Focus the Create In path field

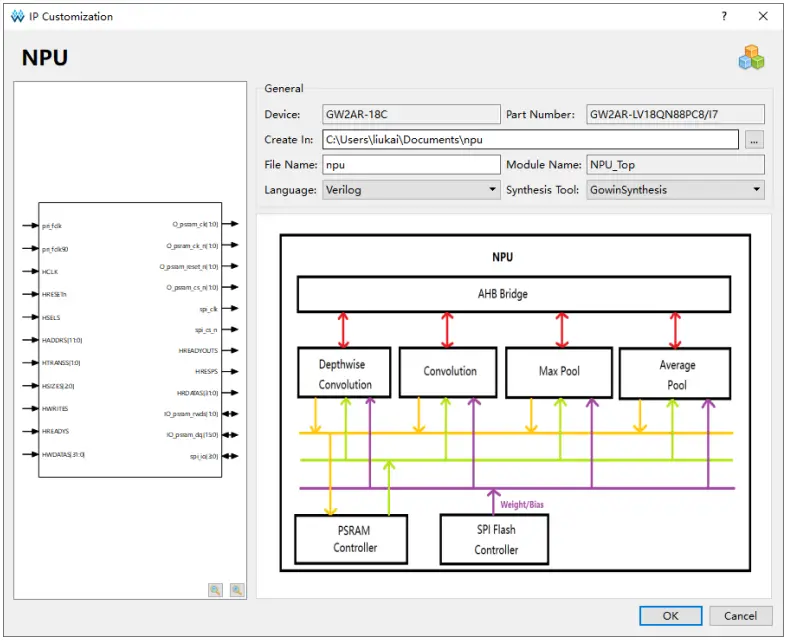tap(530, 140)
